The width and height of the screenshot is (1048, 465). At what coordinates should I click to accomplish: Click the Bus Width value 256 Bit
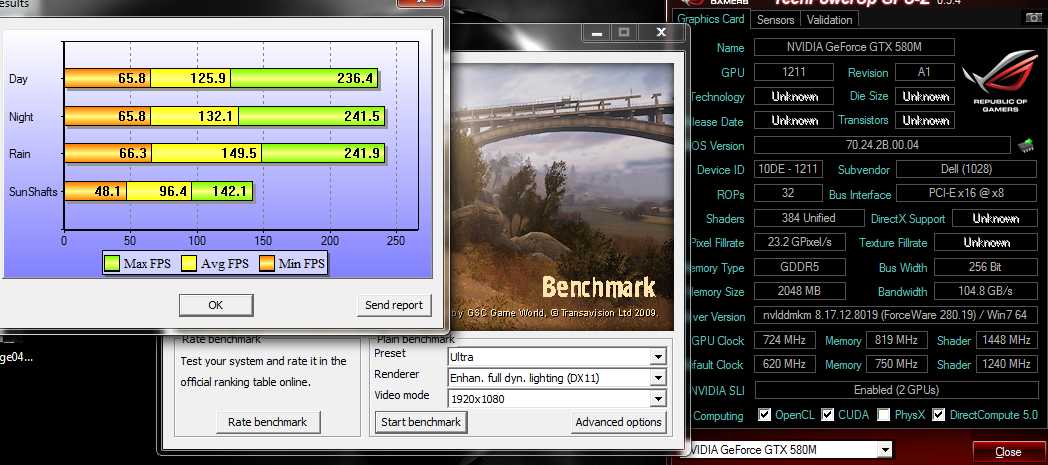pyautogui.click(x=985, y=267)
